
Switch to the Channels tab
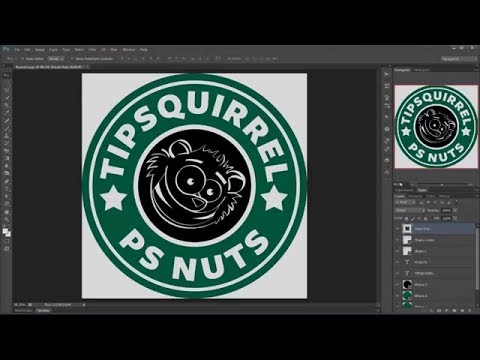pyautogui.click(x=415, y=196)
